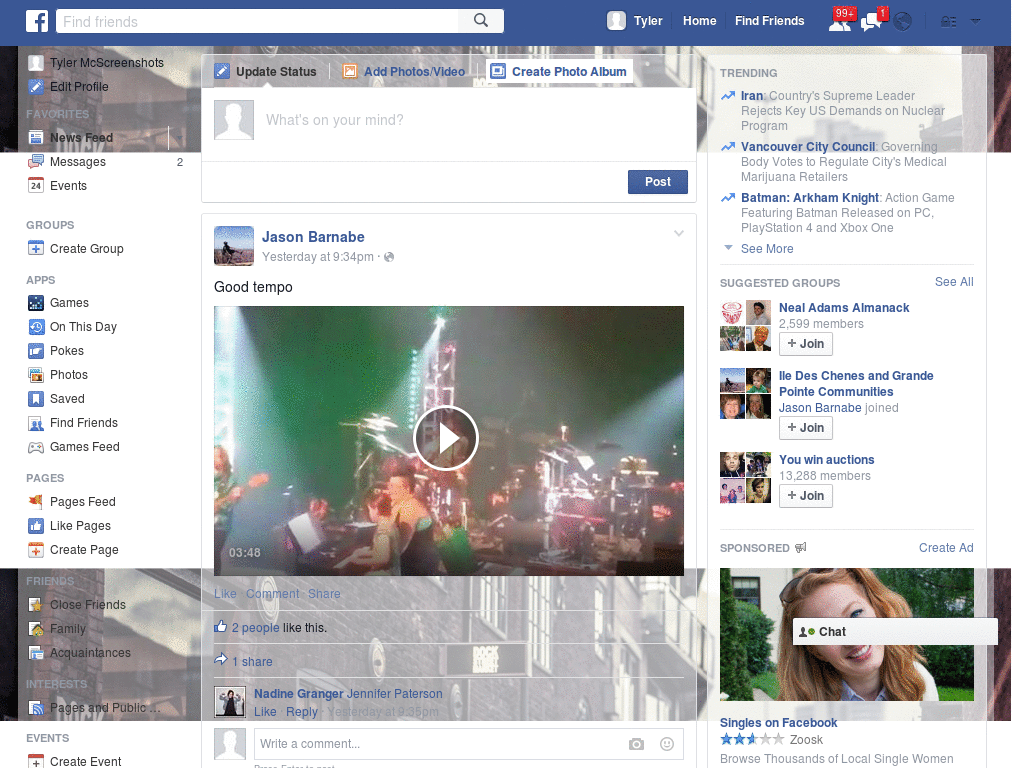Open Acquaintances list
The image size is (1024, 768).
point(90,653)
